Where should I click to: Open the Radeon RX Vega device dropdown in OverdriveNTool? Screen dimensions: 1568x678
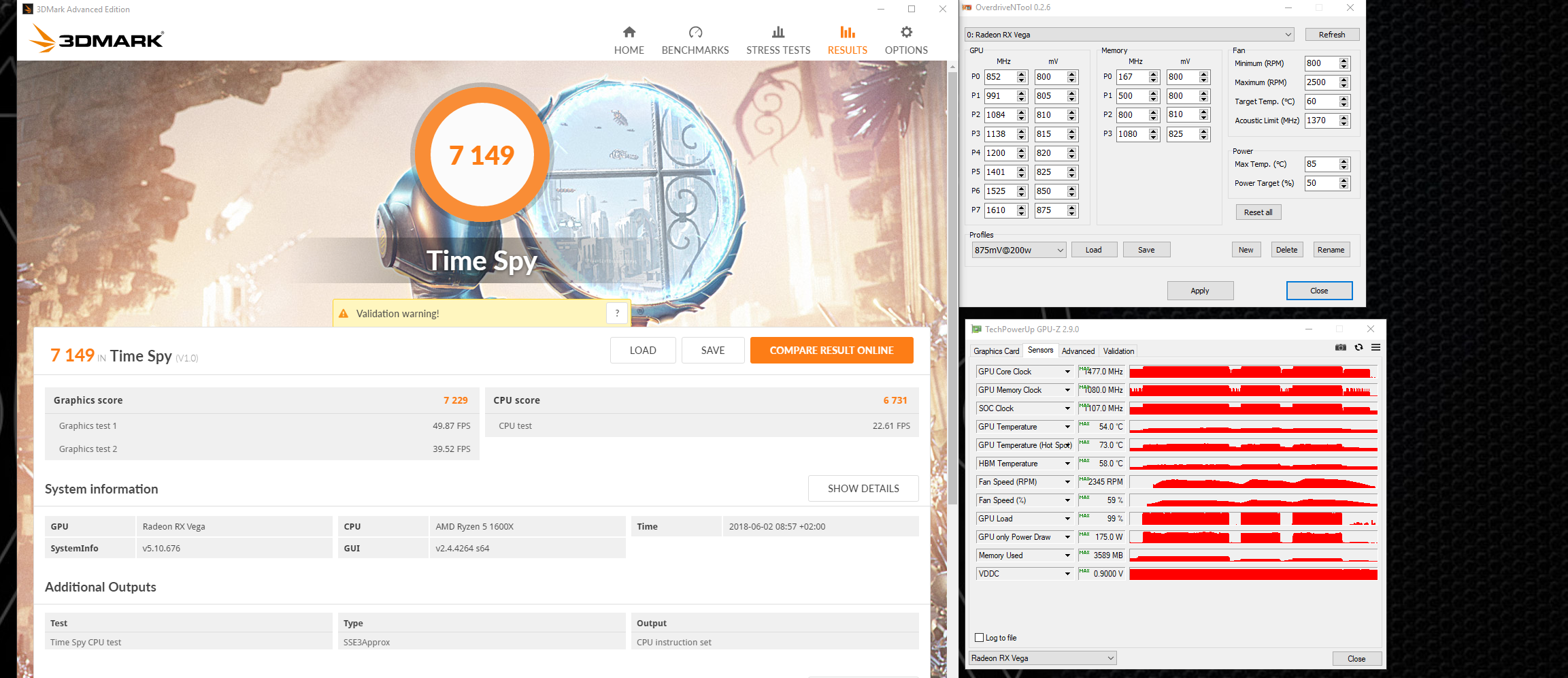click(x=1129, y=35)
